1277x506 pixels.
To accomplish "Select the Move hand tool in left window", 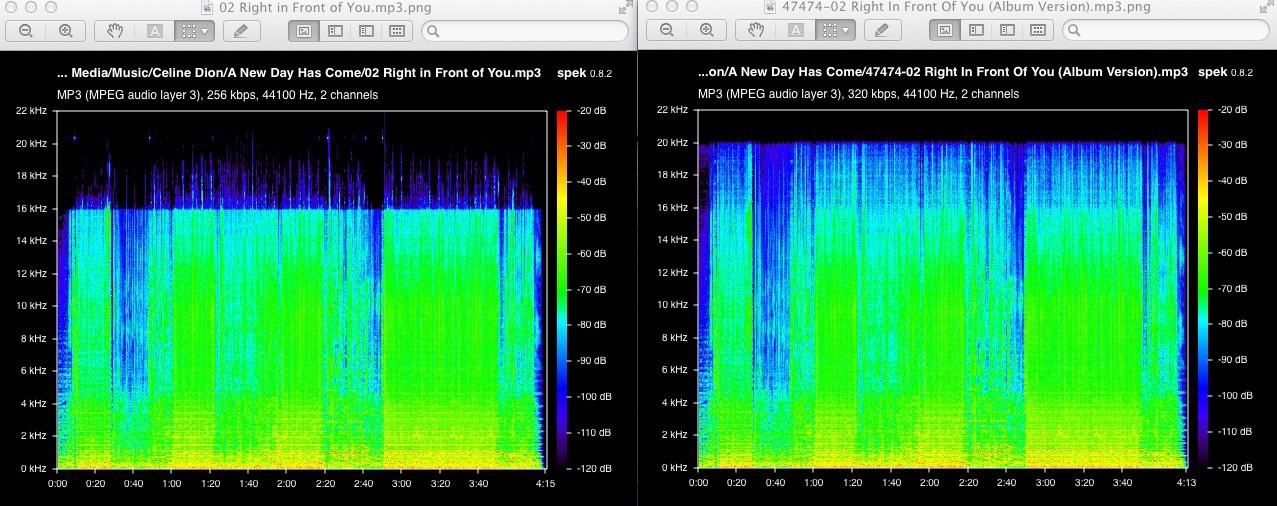I will [115, 30].
